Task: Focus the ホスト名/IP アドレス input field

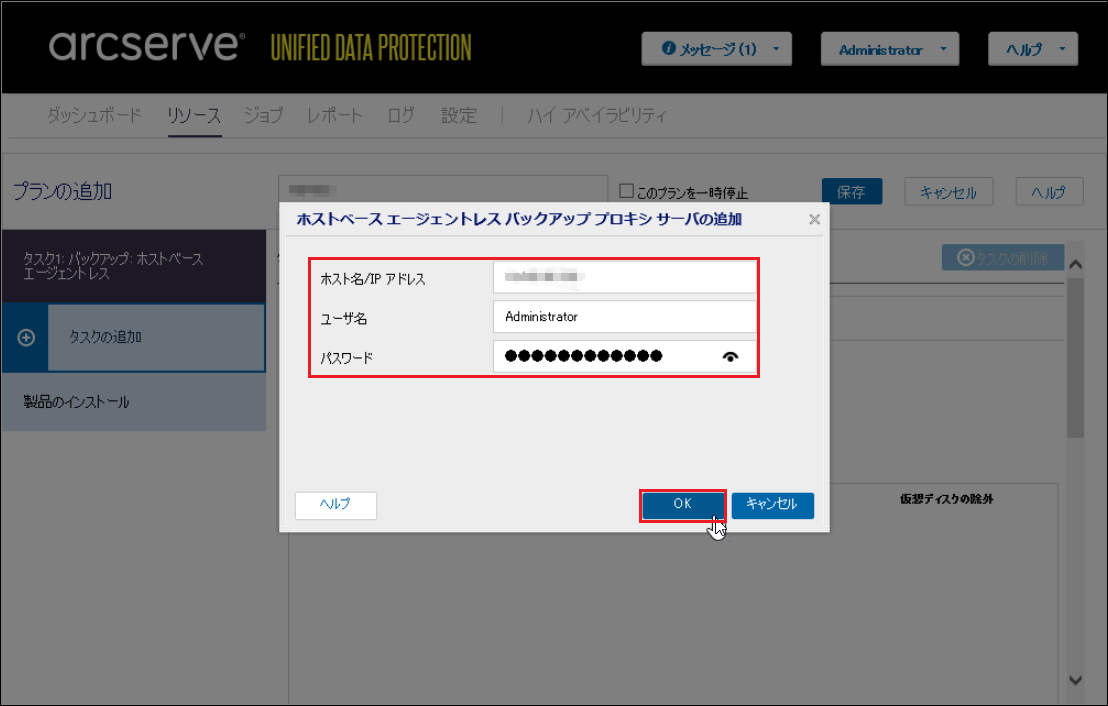Action: point(624,277)
